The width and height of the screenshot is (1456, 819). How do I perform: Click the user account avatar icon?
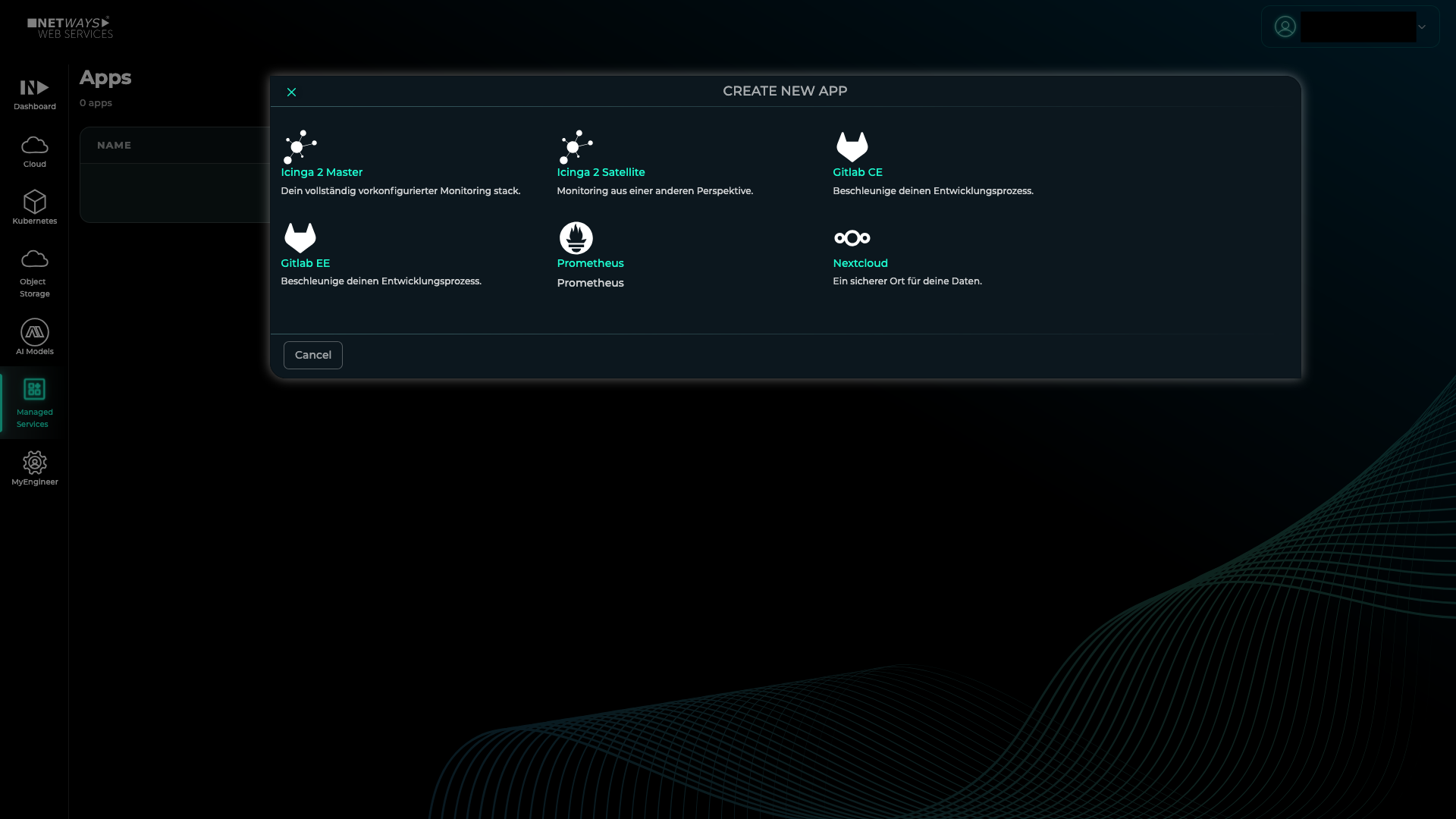pos(1285,27)
